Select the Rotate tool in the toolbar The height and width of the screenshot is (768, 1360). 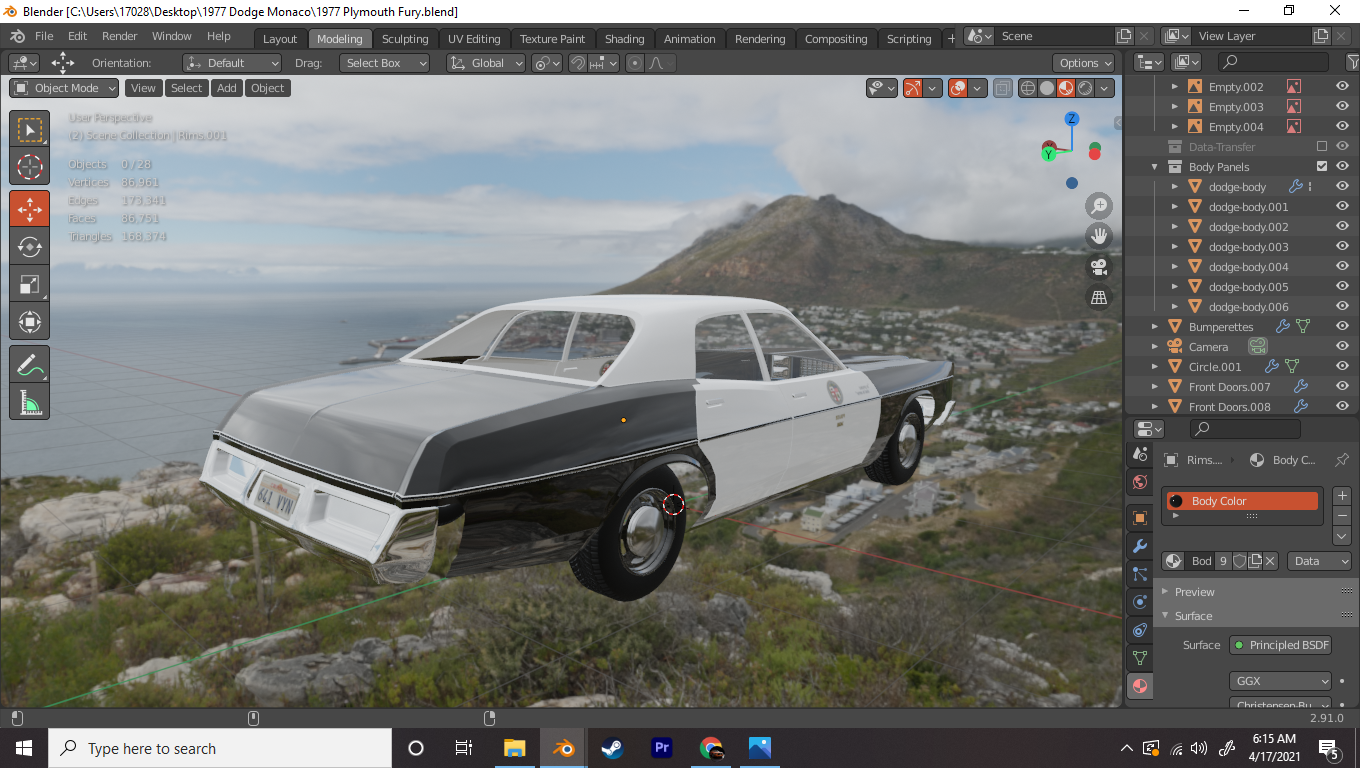click(29, 246)
